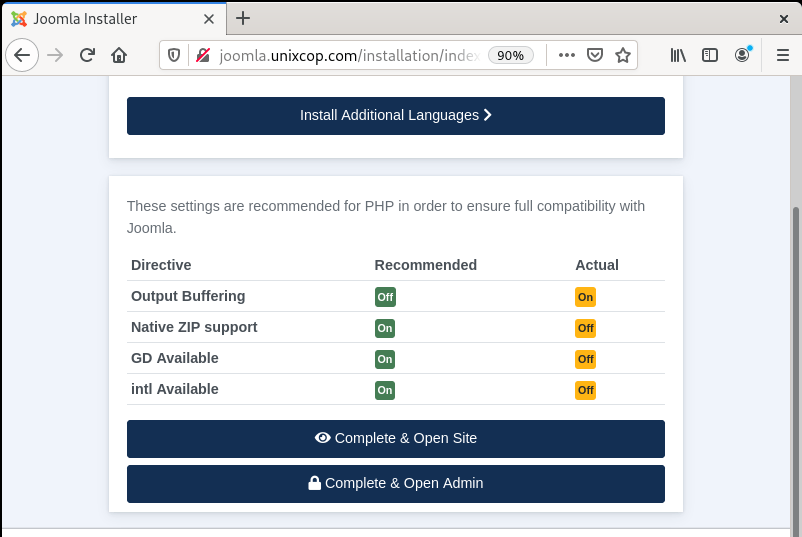The width and height of the screenshot is (802, 537).
Task: Select the Joomla Installer tab
Action: pos(115,19)
